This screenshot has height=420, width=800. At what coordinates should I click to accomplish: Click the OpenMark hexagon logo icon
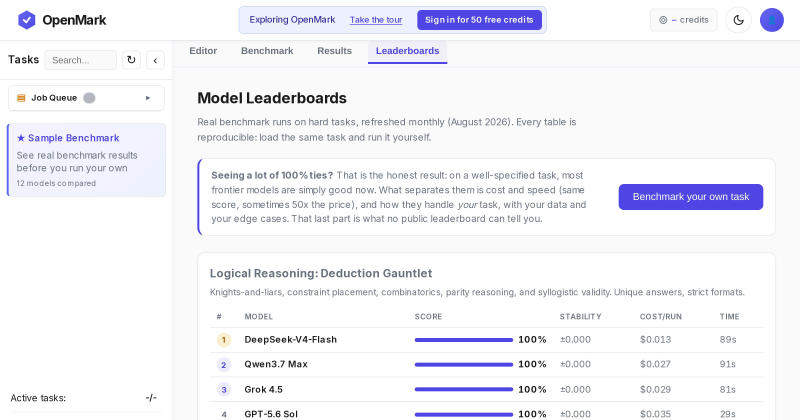pos(27,20)
